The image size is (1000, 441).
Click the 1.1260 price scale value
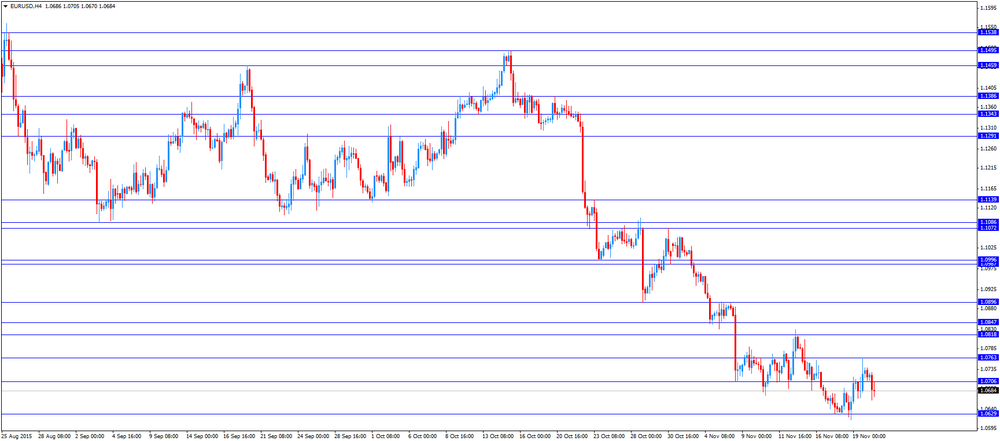click(x=988, y=149)
